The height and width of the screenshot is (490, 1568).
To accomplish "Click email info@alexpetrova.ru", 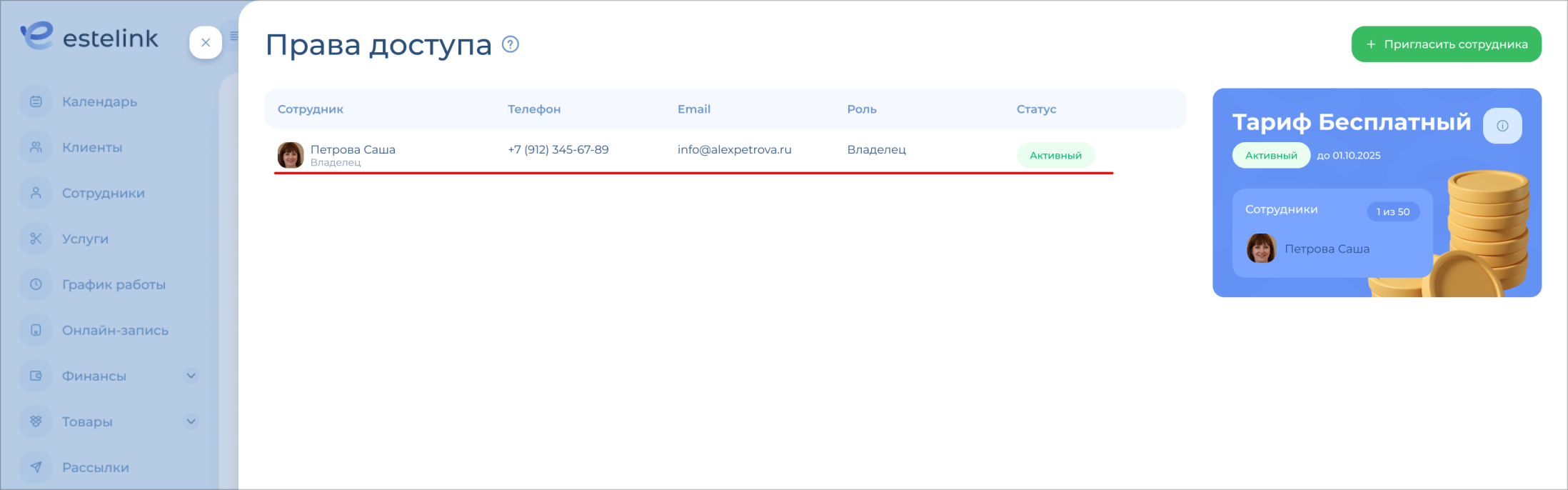I will [735, 149].
